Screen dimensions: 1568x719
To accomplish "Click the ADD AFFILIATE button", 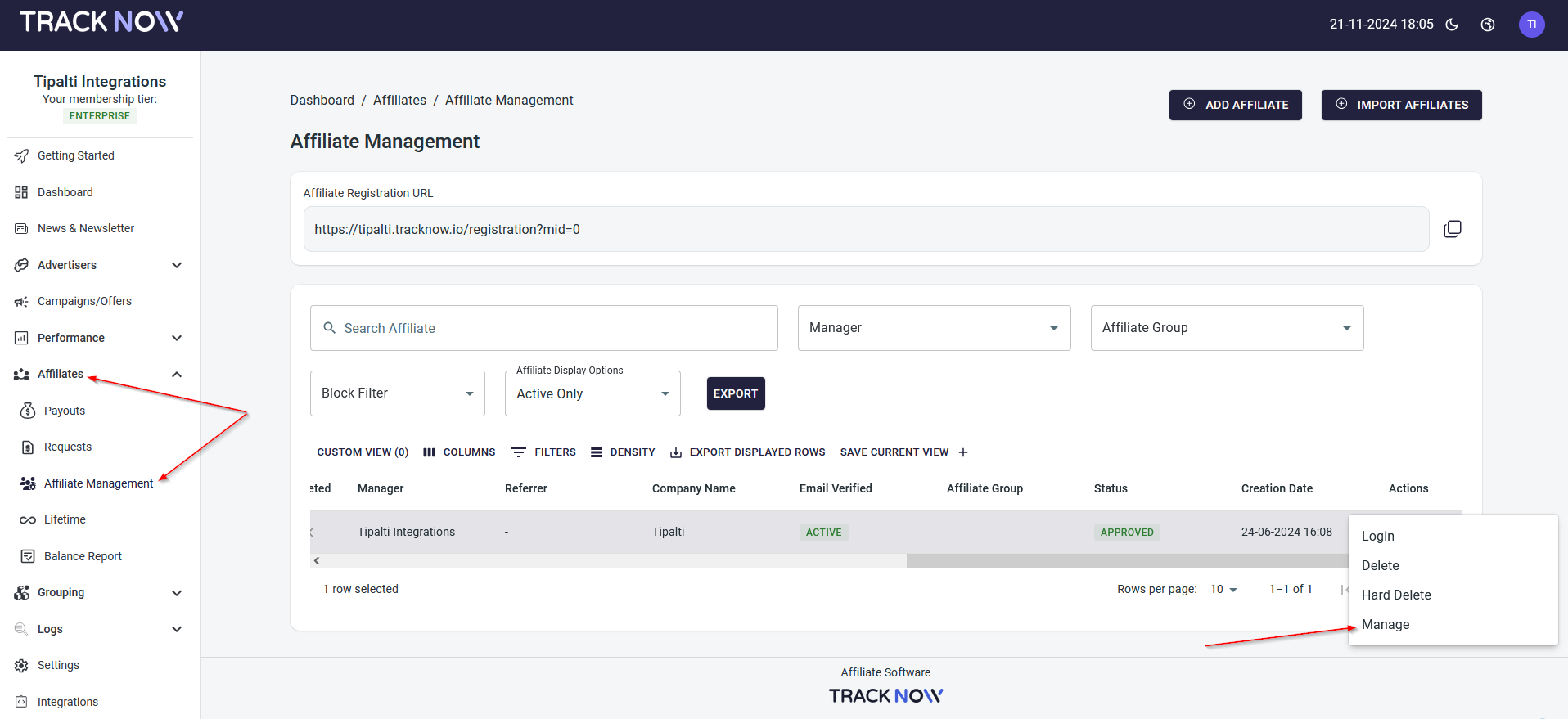I will pyautogui.click(x=1235, y=105).
